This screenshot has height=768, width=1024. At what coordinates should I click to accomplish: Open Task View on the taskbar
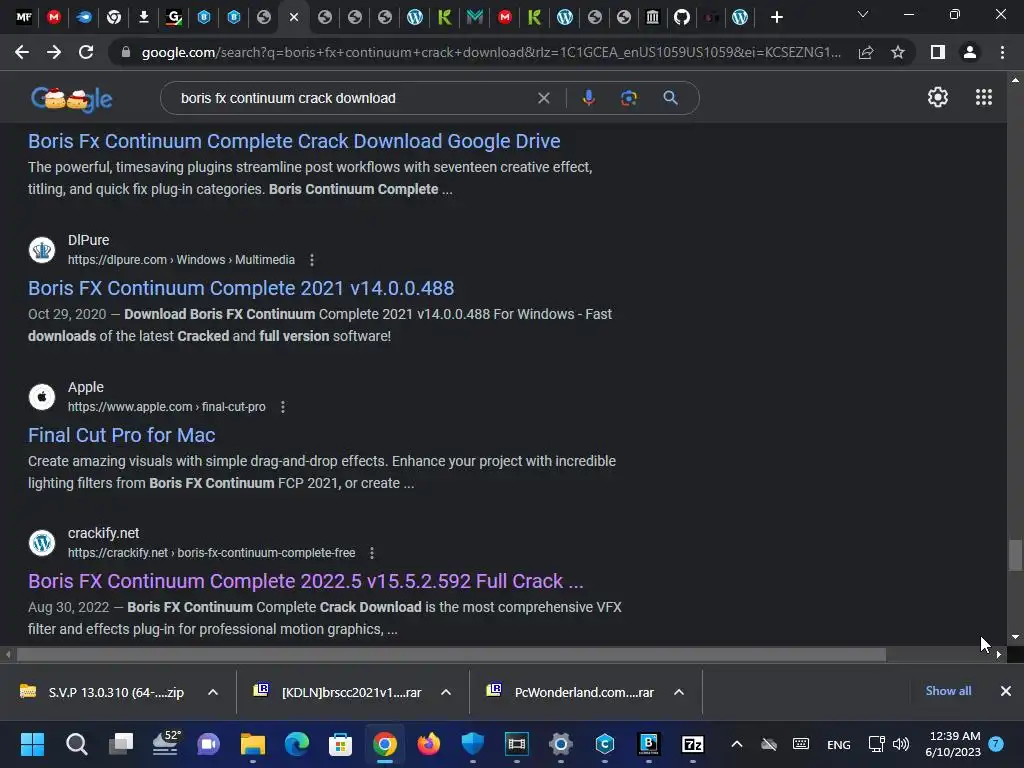click(x=121, y=744)
